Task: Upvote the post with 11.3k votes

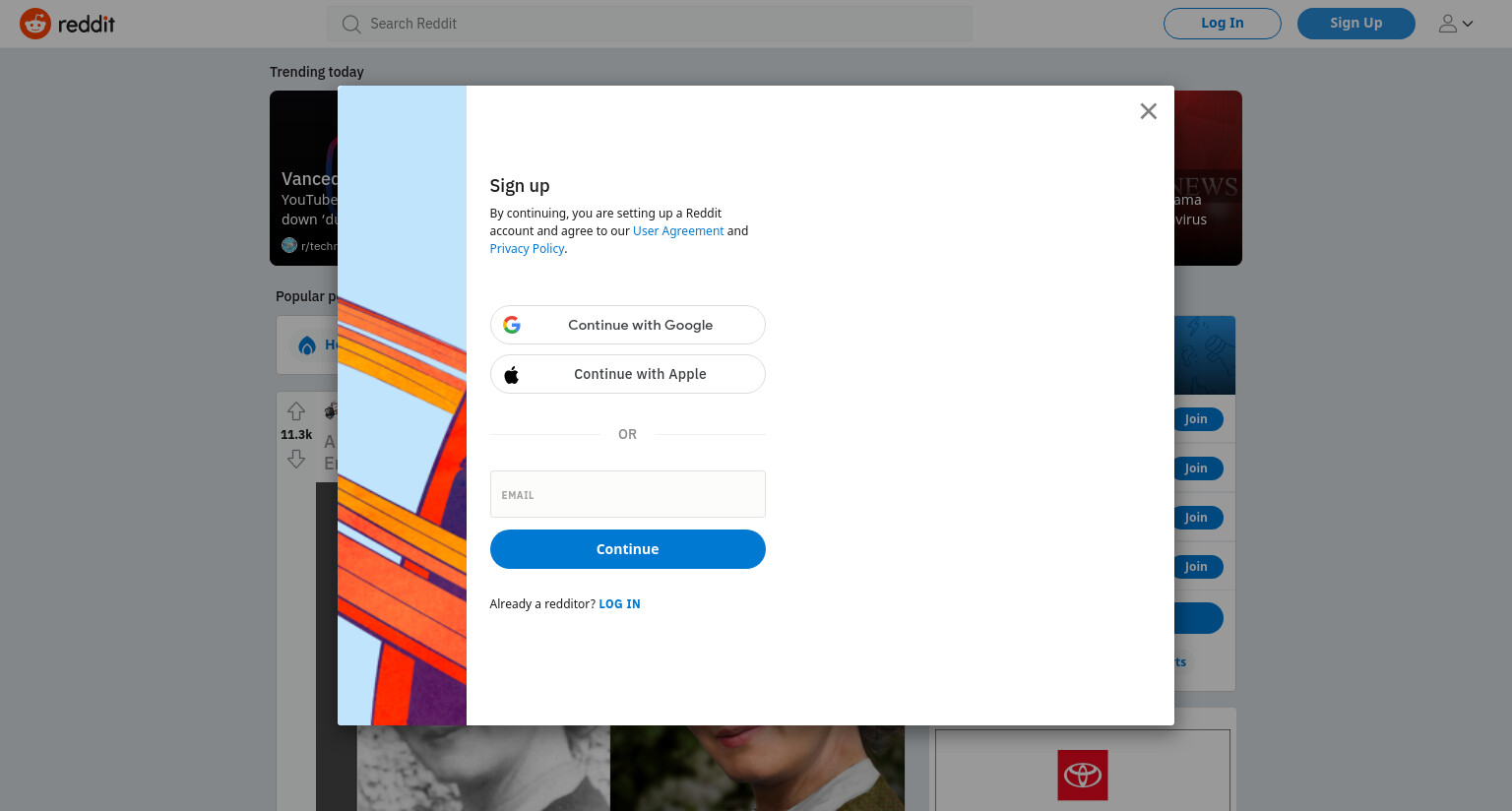Action: tap(296, 411)
